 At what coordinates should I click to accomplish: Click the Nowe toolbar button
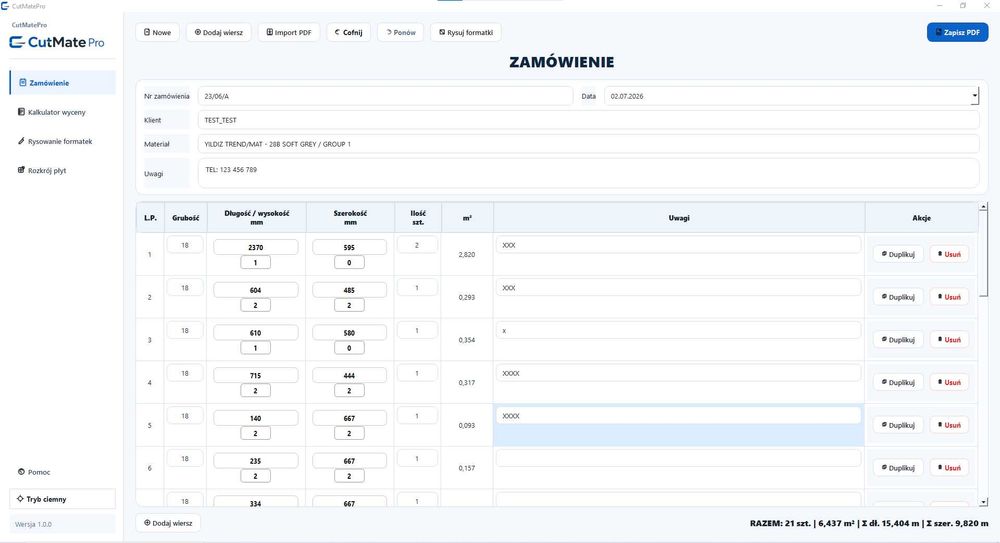157,33
